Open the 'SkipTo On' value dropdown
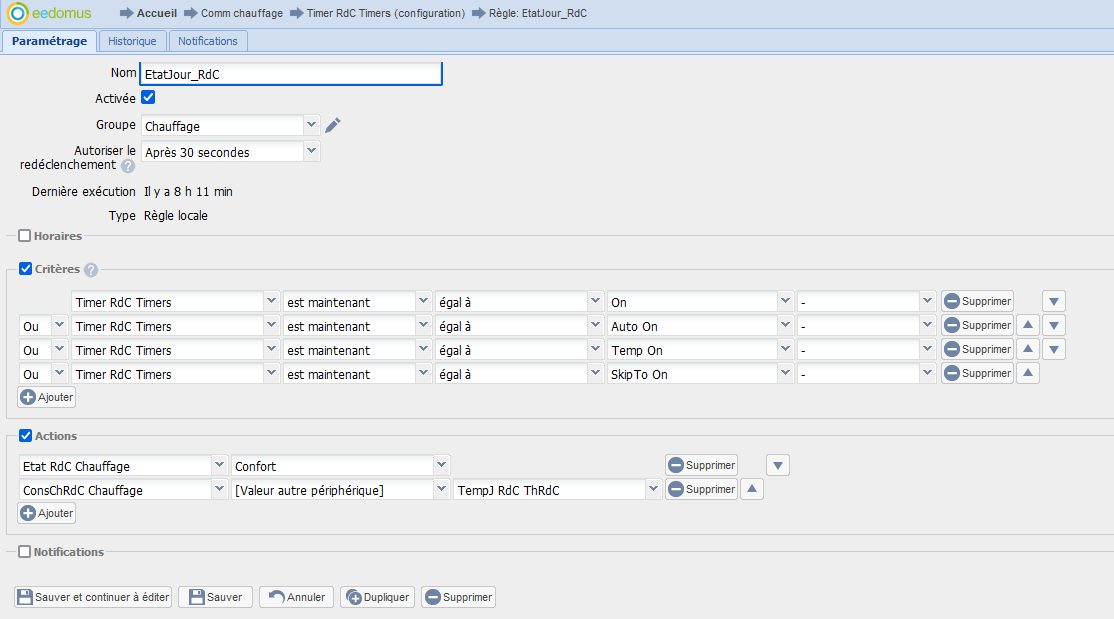This screenshot has height=619, width=1114. [785, 374]
